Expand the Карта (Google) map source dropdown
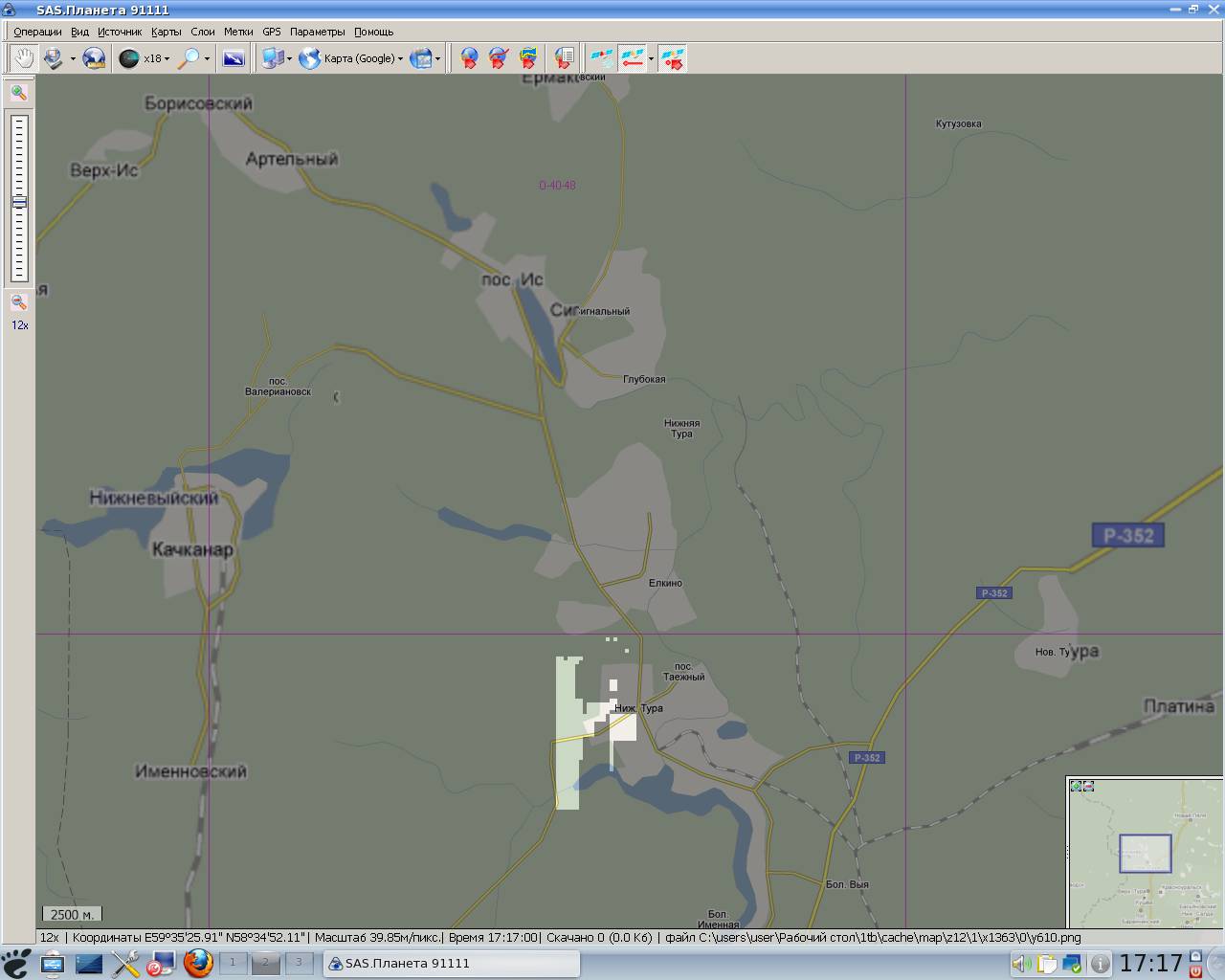Viewport: 1225px width, 980px height. point(400,59)
